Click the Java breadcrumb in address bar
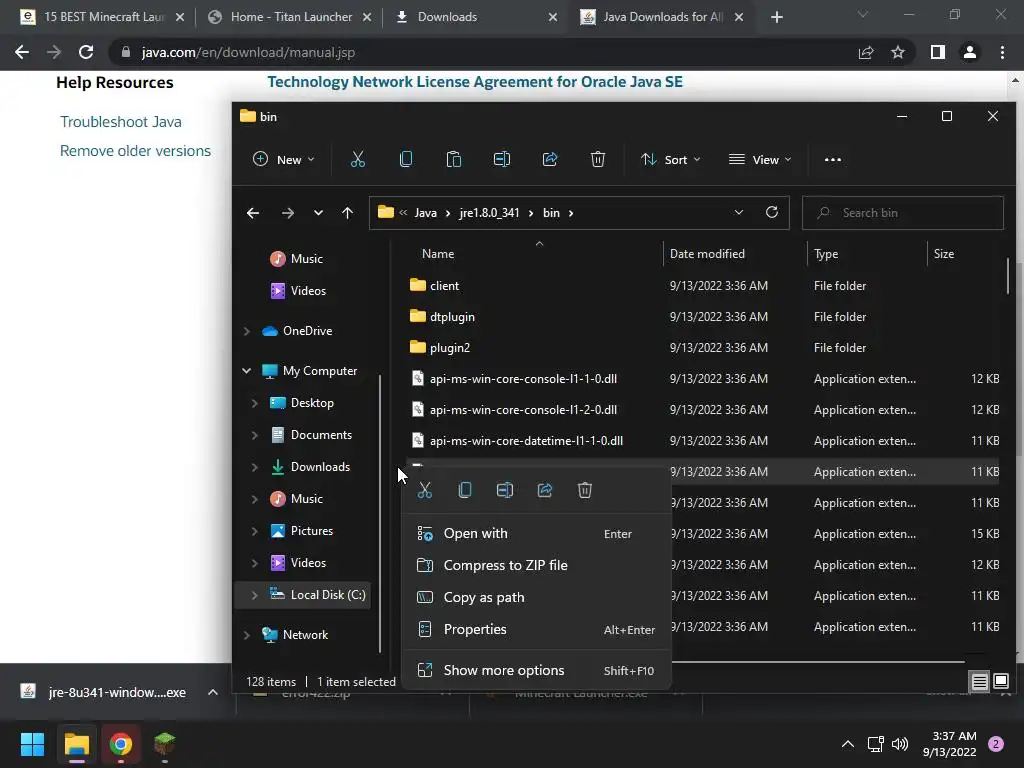 tap(425, 213)
